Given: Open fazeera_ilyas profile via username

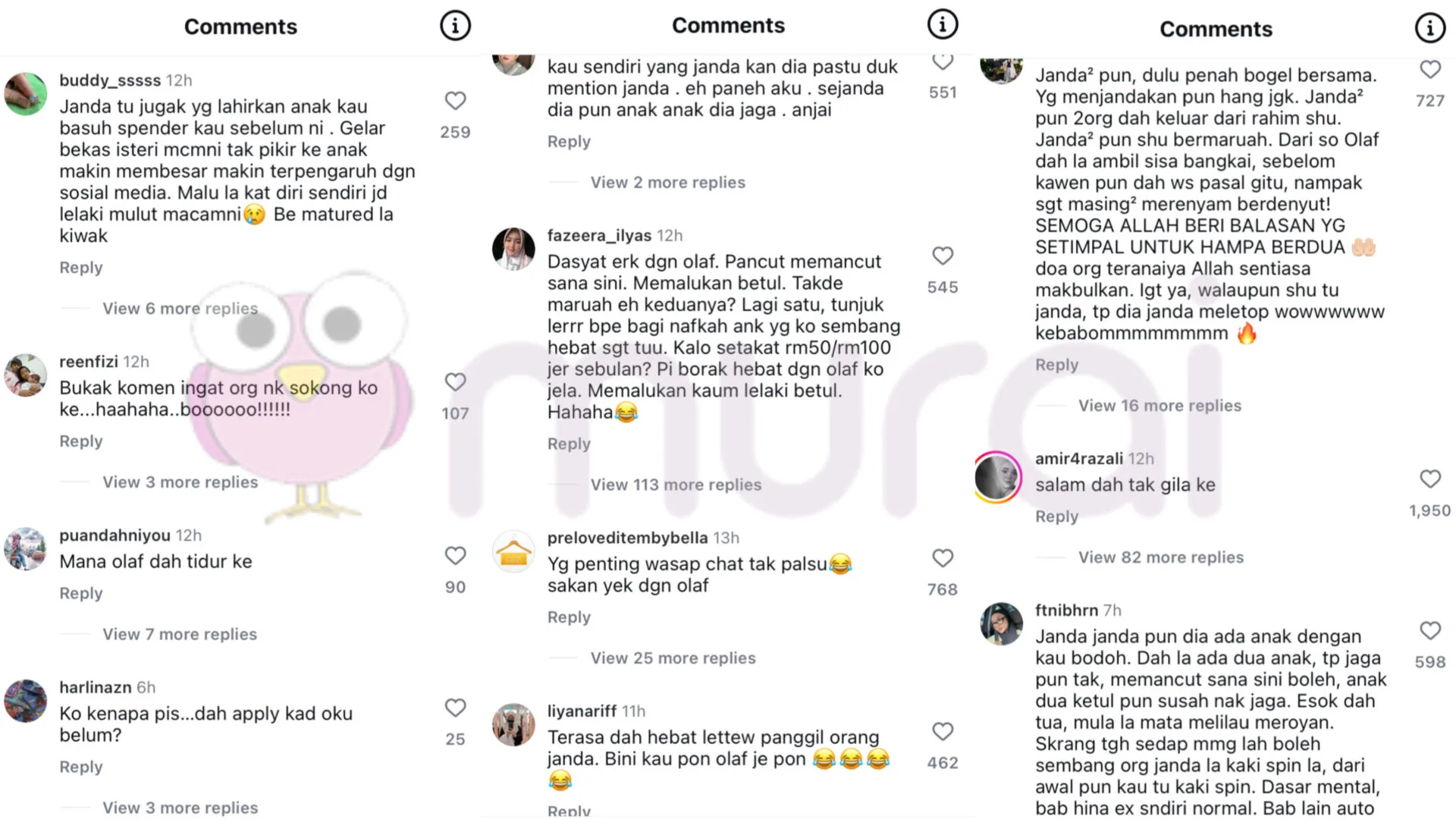Looking at the screenshot, I should click(x=599, y=235).
